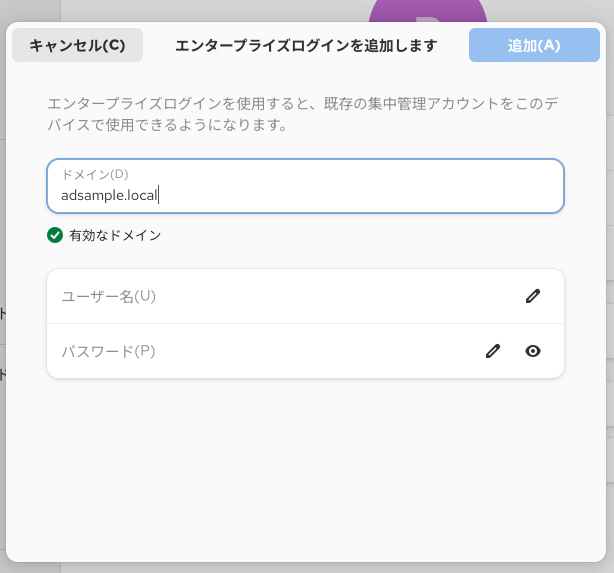614x573 pixels.
Task: Click the small ドメイン(D) label above the domain text
Action: tap(95, 174)
